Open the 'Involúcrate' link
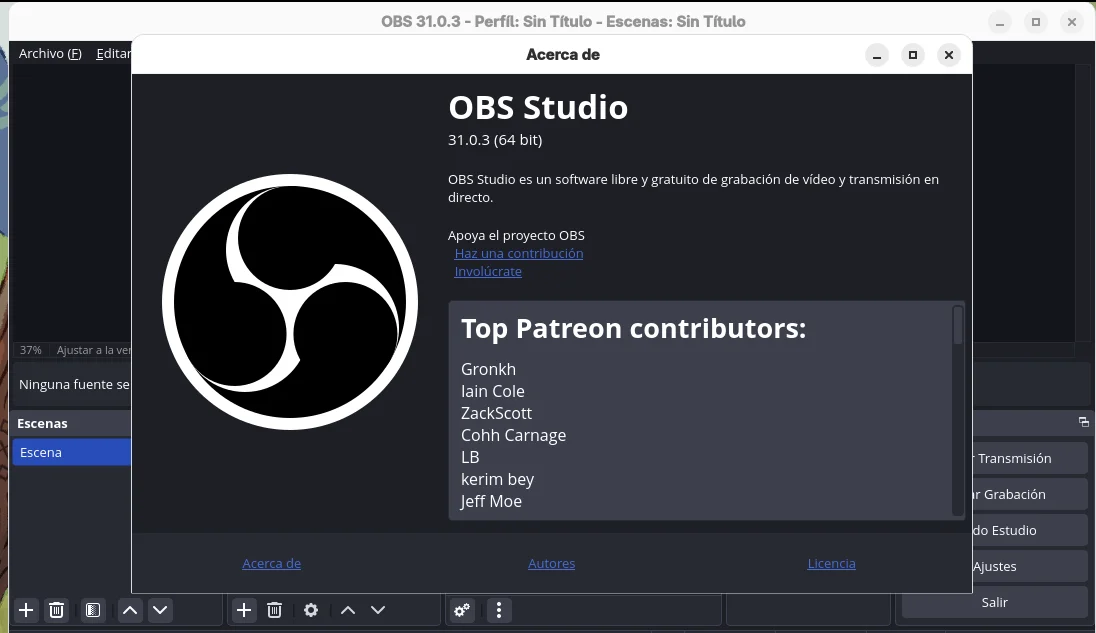 pos(488,272)
